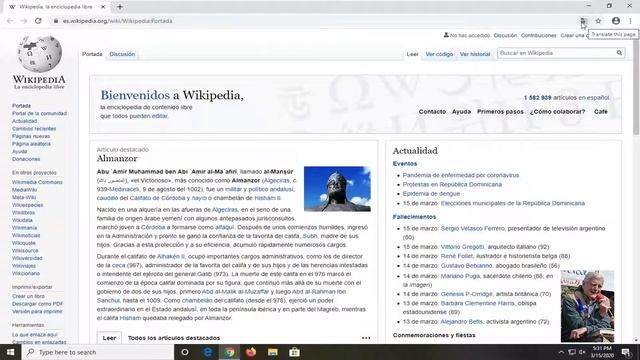Open the Wikcionario sidebar link

pos(26,273)
